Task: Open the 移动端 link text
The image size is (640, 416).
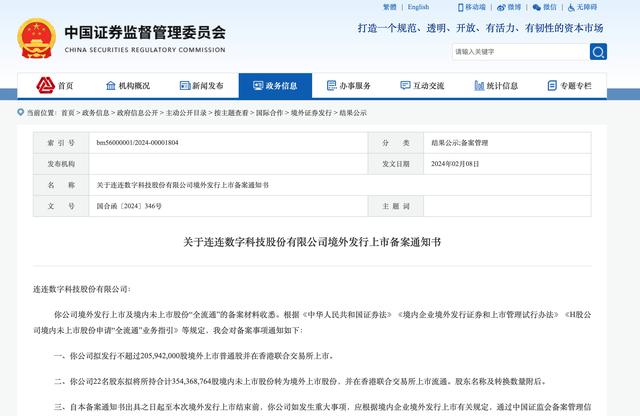Action: click(x=476, y=7)
